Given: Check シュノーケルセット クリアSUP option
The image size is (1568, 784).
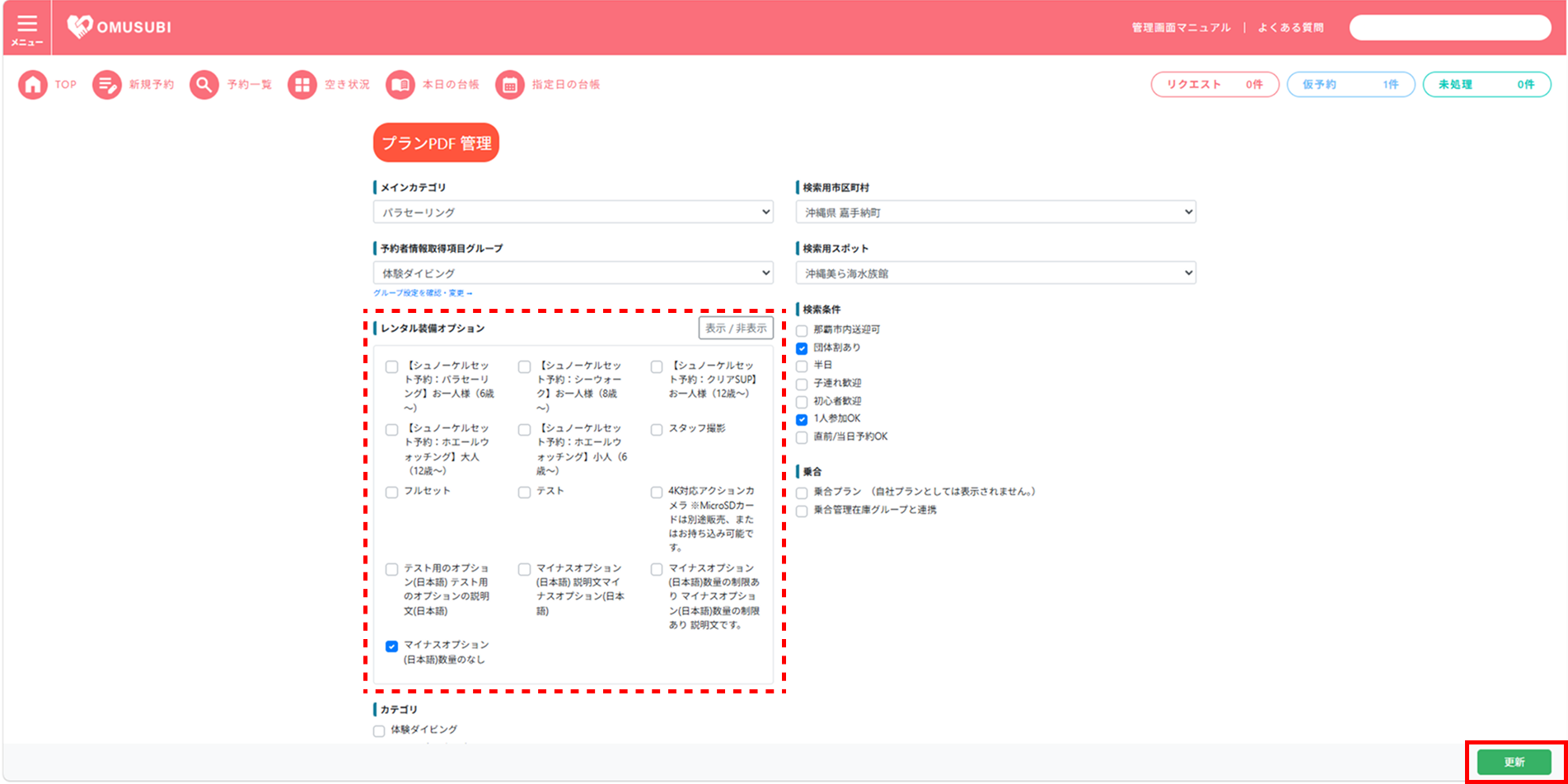Looking at the screenshot, I should 657,367.
